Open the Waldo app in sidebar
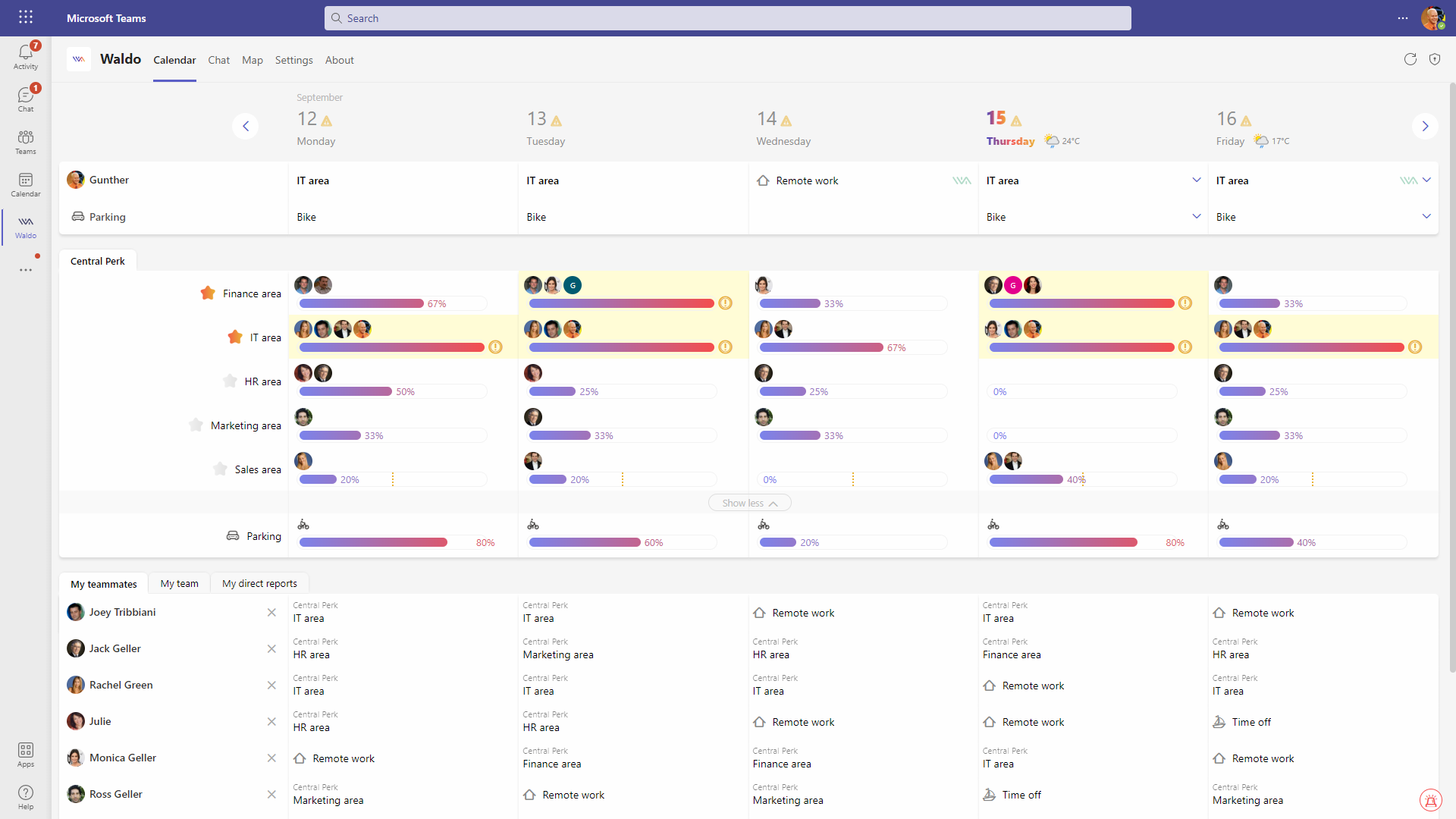This screenshot has width=1456, height=819. (x=25, y=227)
